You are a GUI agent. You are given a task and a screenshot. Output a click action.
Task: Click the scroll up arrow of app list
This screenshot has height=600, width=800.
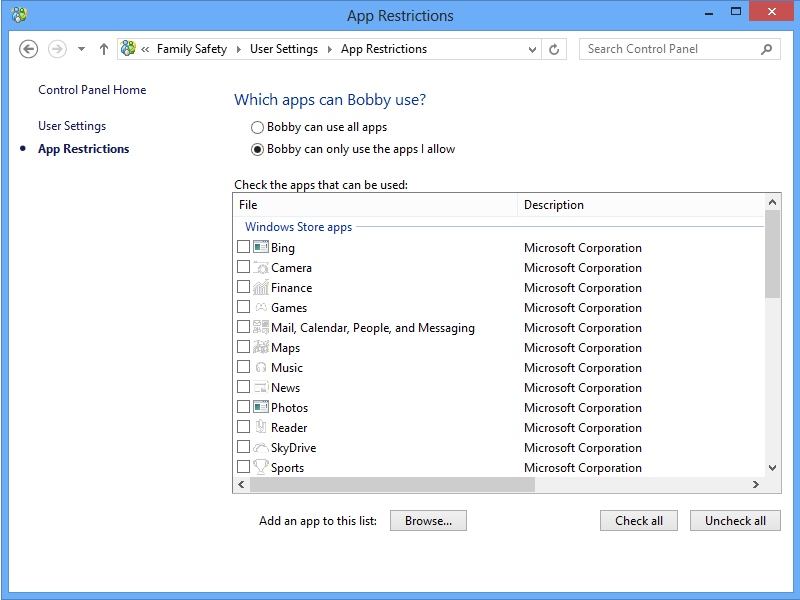772,203
